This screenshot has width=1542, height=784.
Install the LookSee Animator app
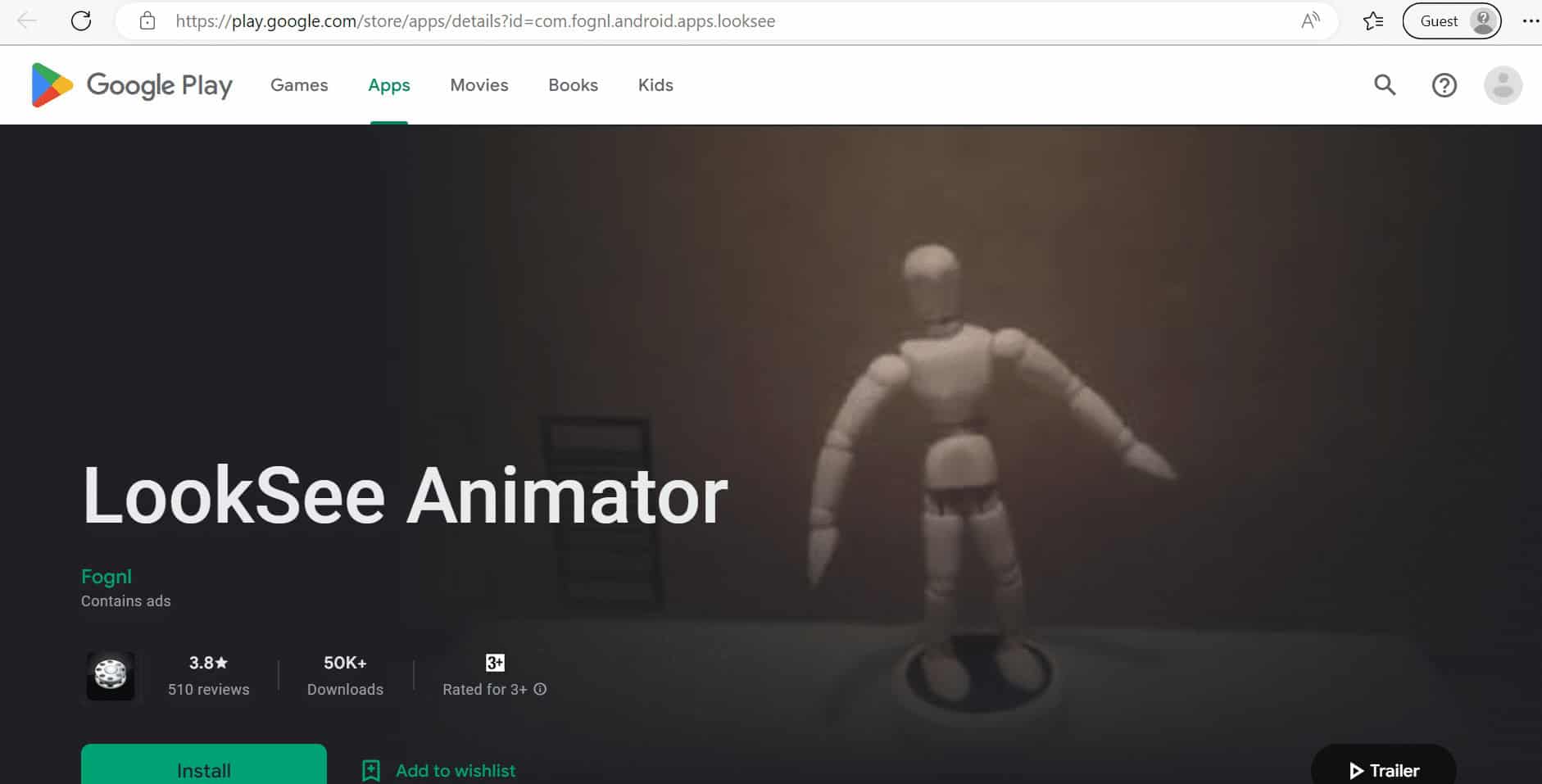coord(204,766)
